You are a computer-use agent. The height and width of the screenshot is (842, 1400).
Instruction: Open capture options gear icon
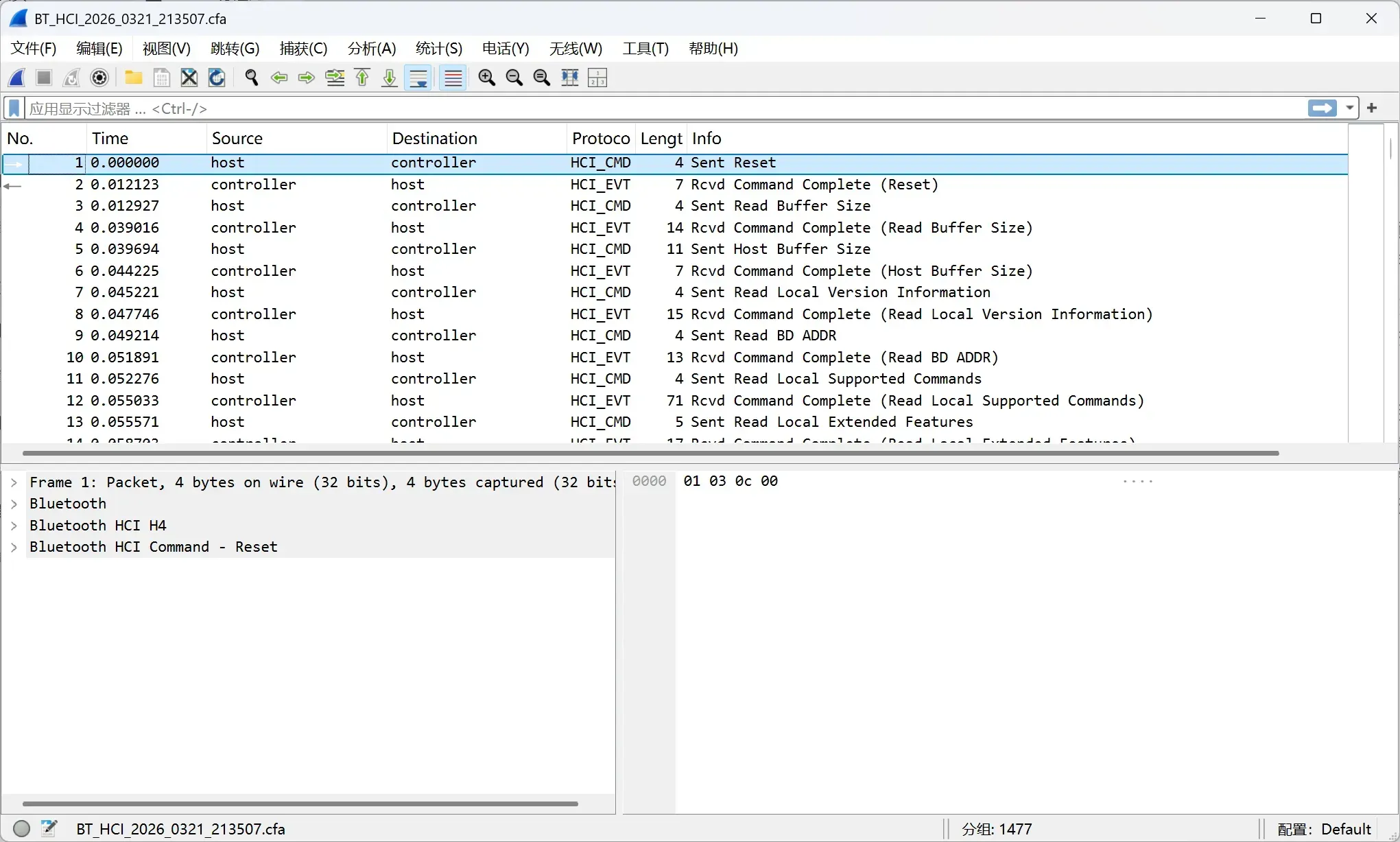tap(99, 78)
